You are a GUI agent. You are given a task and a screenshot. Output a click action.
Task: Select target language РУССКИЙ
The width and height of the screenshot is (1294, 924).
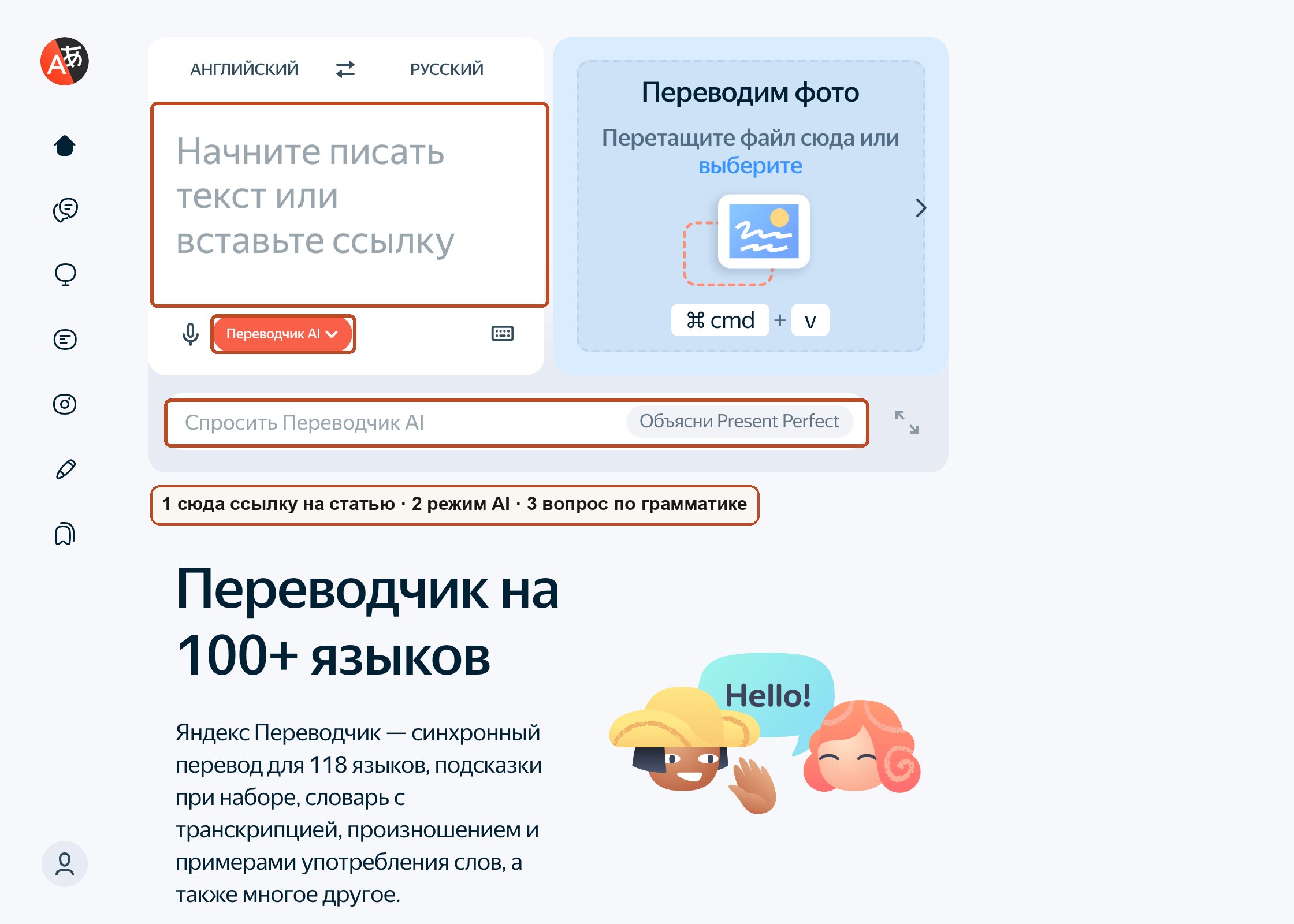coord(447,69)
